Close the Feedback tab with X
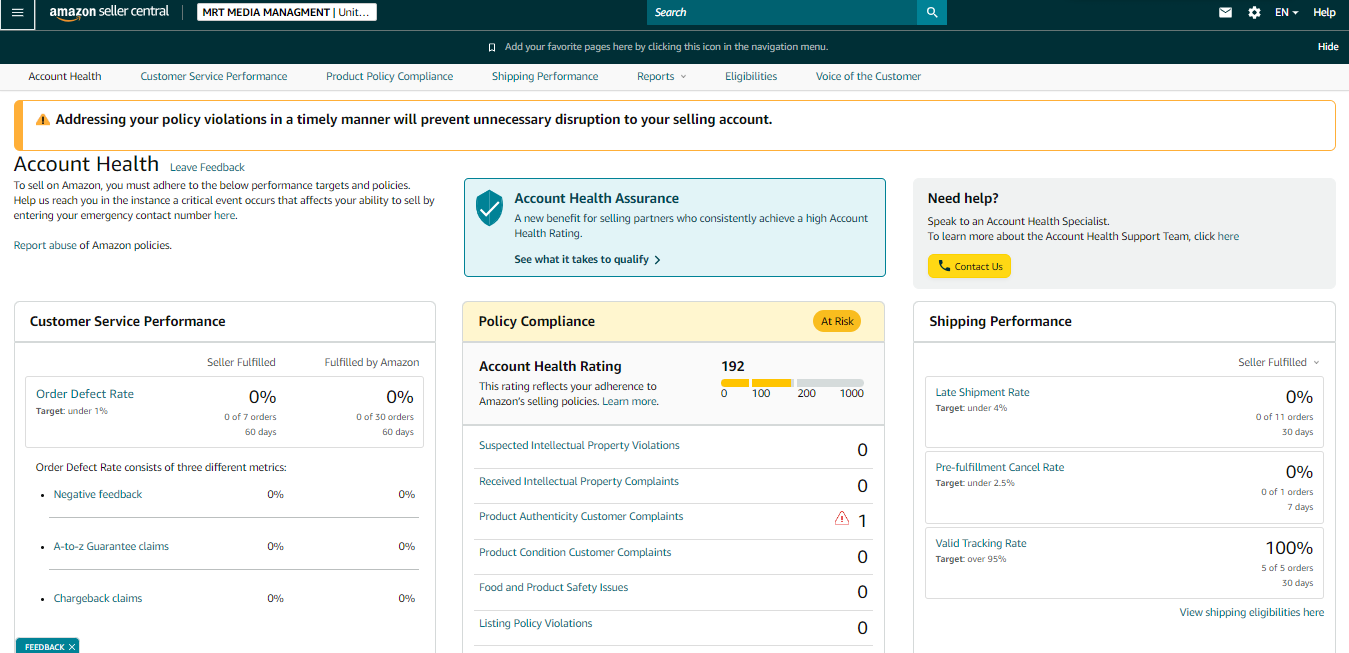 pyautogui.click(x=72, y=647)
